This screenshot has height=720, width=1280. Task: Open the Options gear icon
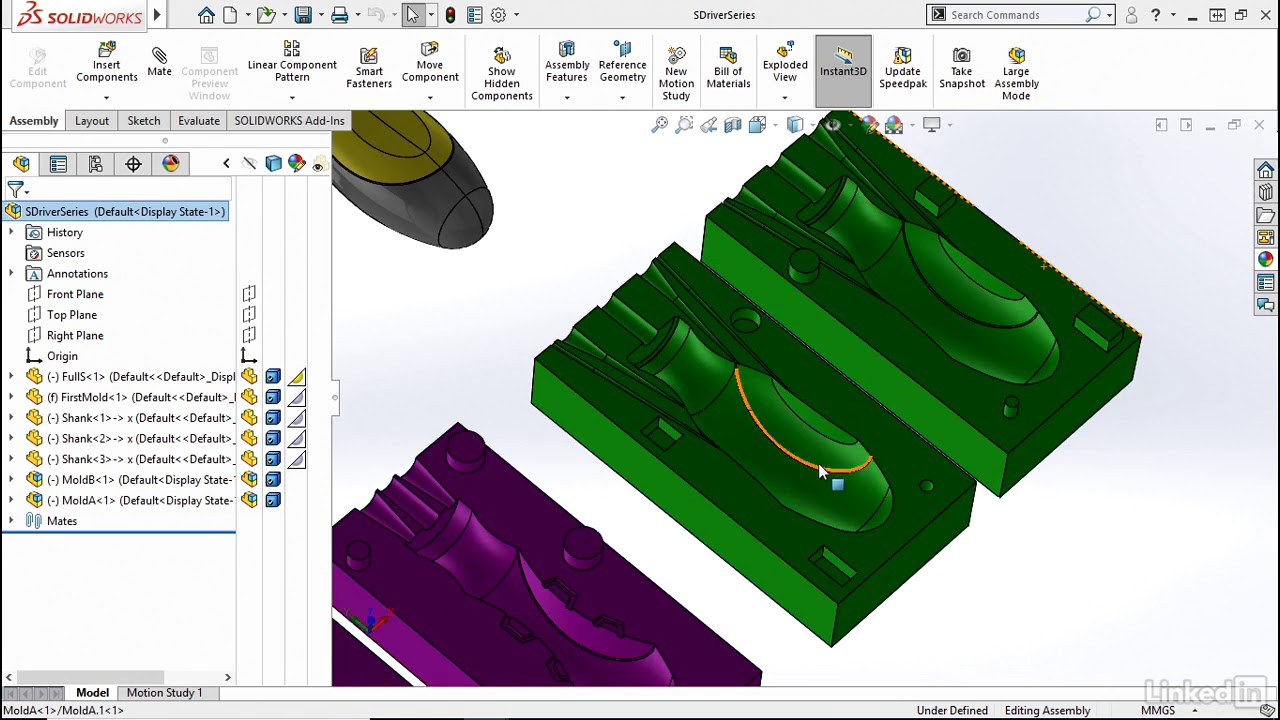point(498,15)
